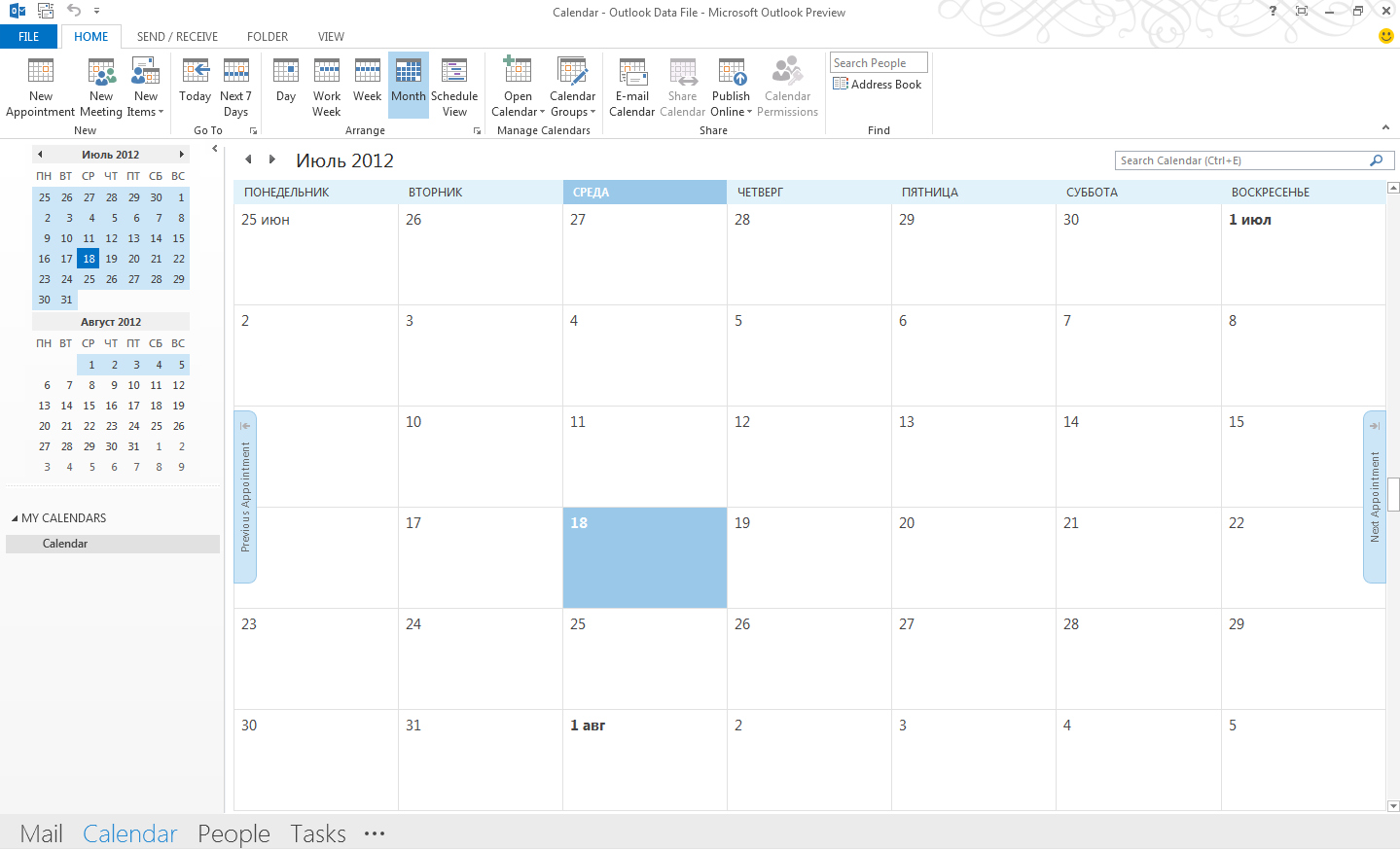Image resolution: width=1400 pixels, height=850 pixels.
Task: Click the Next Appointment side button
Action: point(1374,497)
